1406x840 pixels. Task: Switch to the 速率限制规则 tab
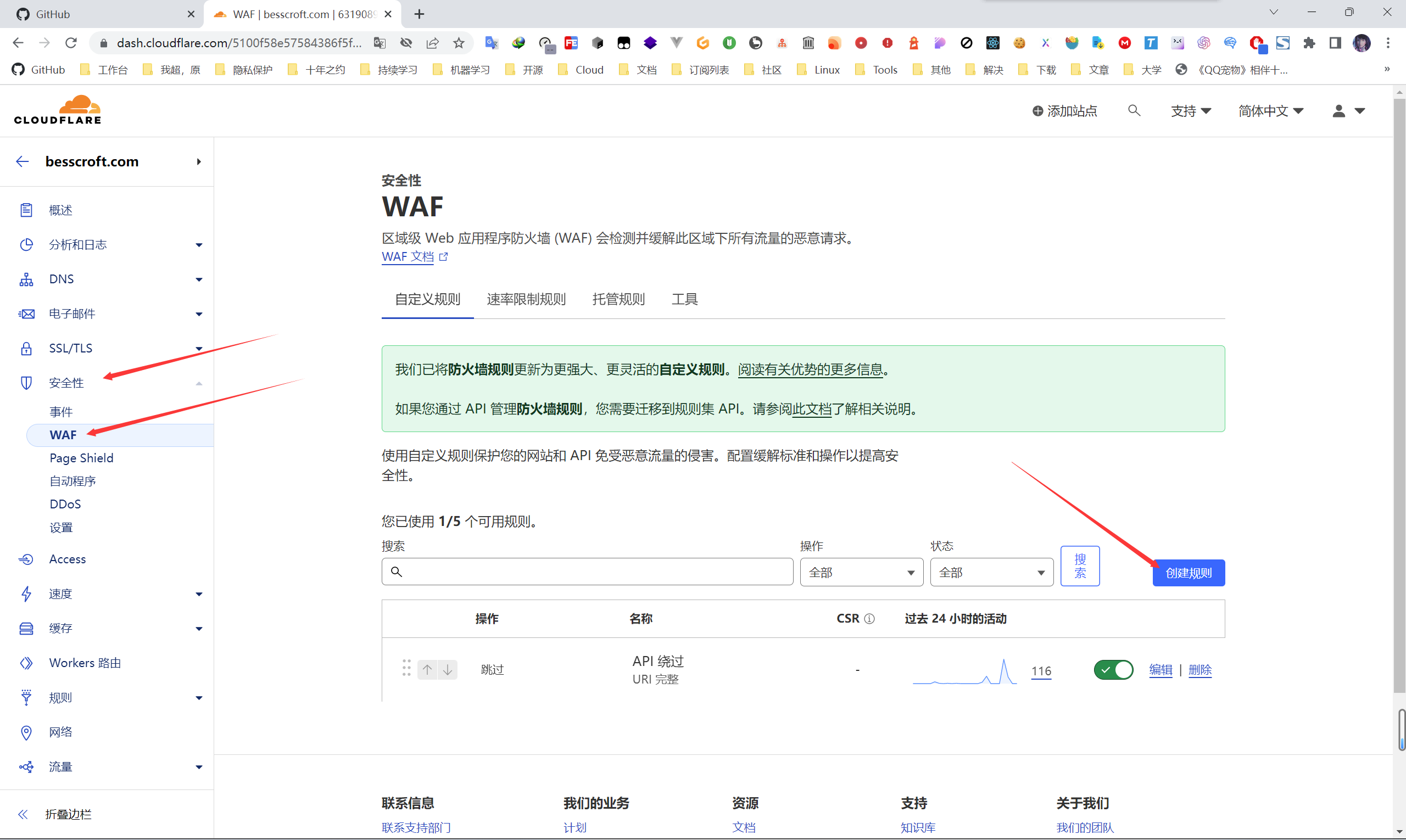tap(526, 299)
